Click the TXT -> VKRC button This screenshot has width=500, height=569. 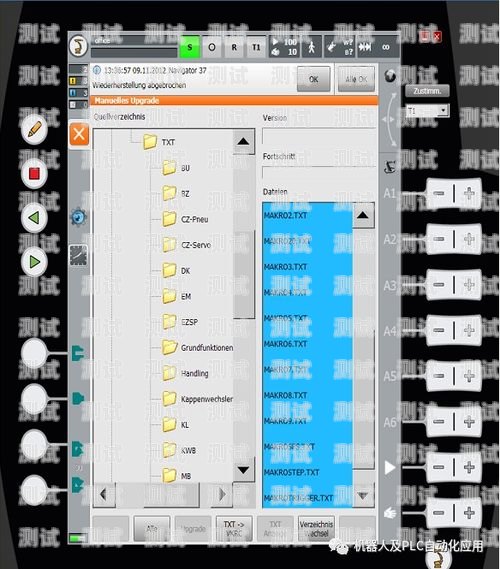(234, 528)
